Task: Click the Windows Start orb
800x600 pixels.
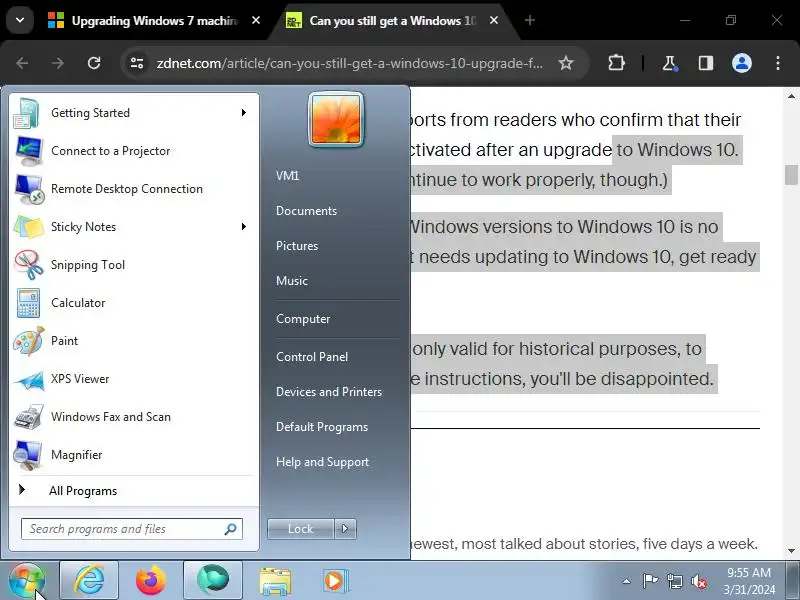Action: 27,581
